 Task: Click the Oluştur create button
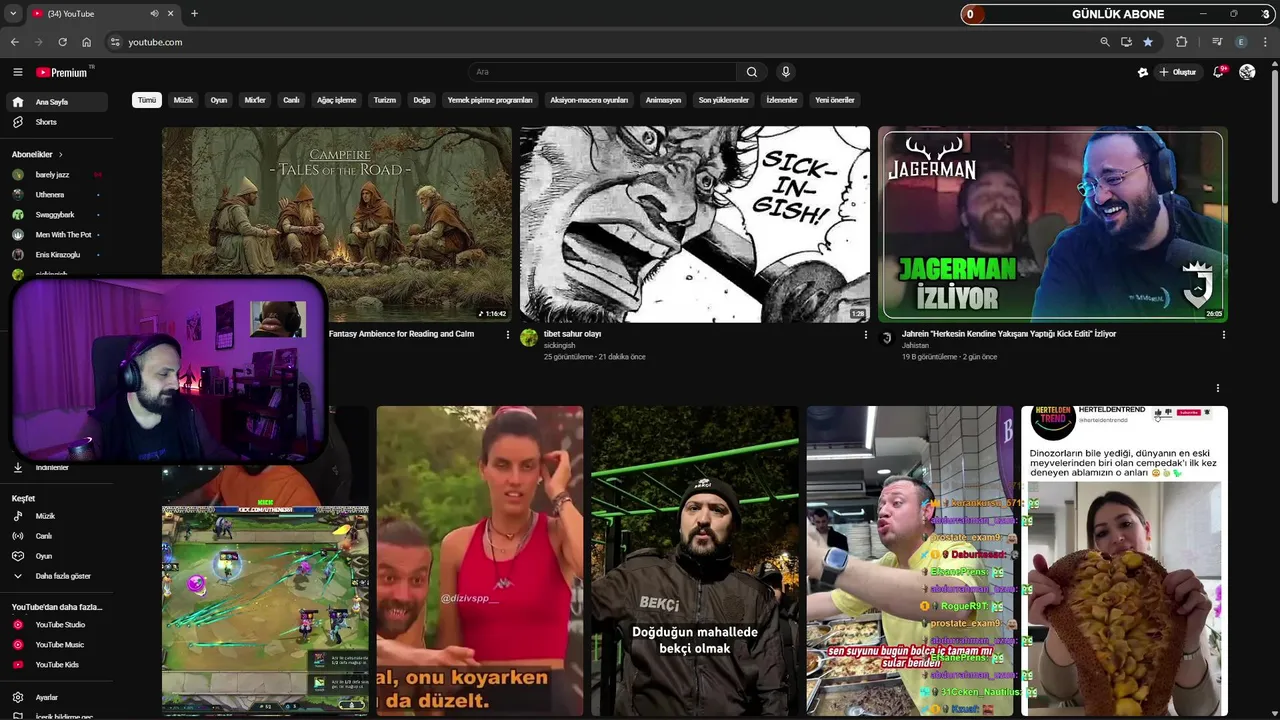(1178, 72)
